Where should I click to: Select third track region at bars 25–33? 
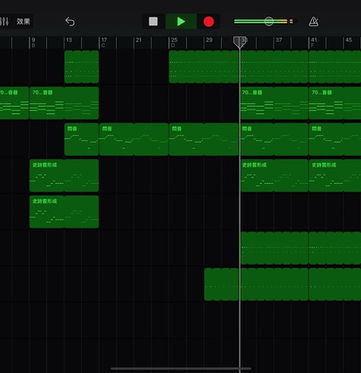204,139
